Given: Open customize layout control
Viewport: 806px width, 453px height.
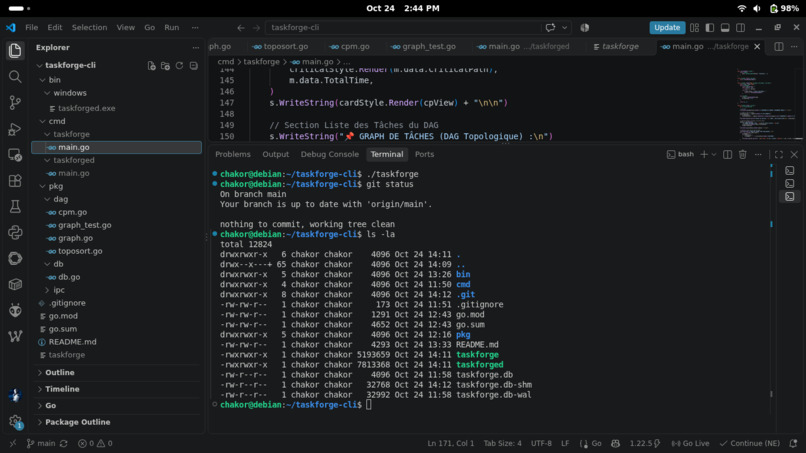Looking at the screenshot, I should click(694, 28).
